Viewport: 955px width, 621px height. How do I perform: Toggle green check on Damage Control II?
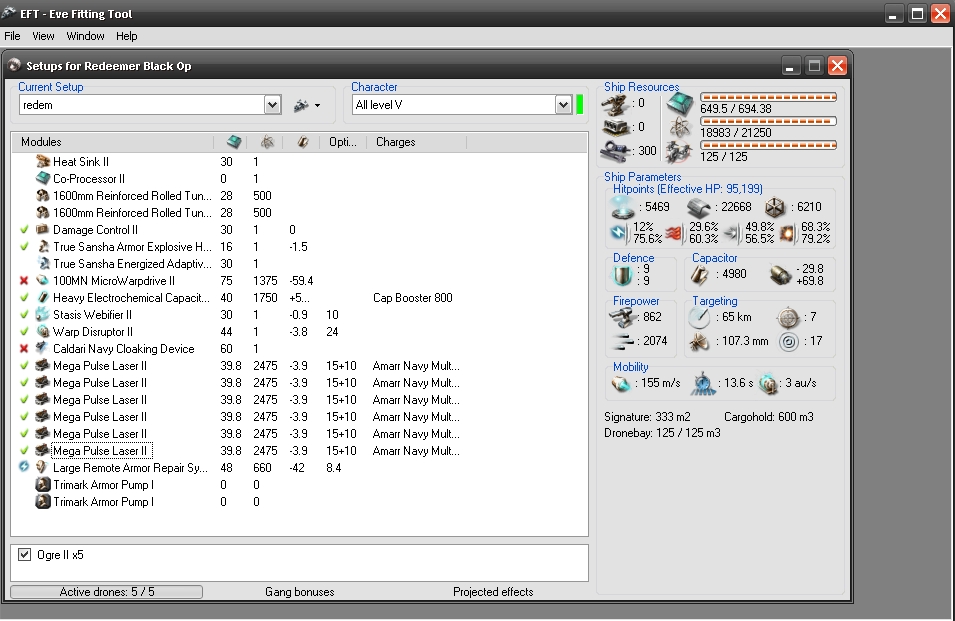click(24, 230)
